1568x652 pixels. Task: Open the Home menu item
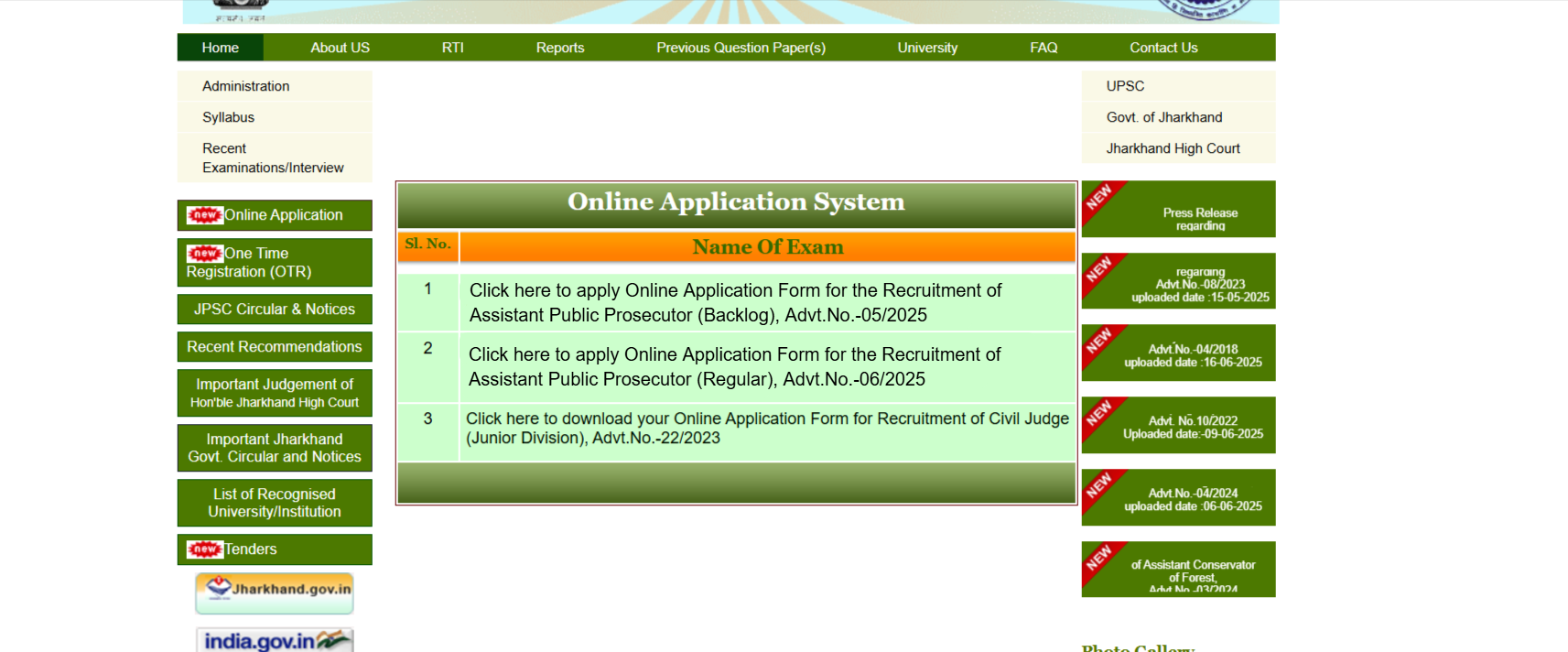tap(220, 48)
